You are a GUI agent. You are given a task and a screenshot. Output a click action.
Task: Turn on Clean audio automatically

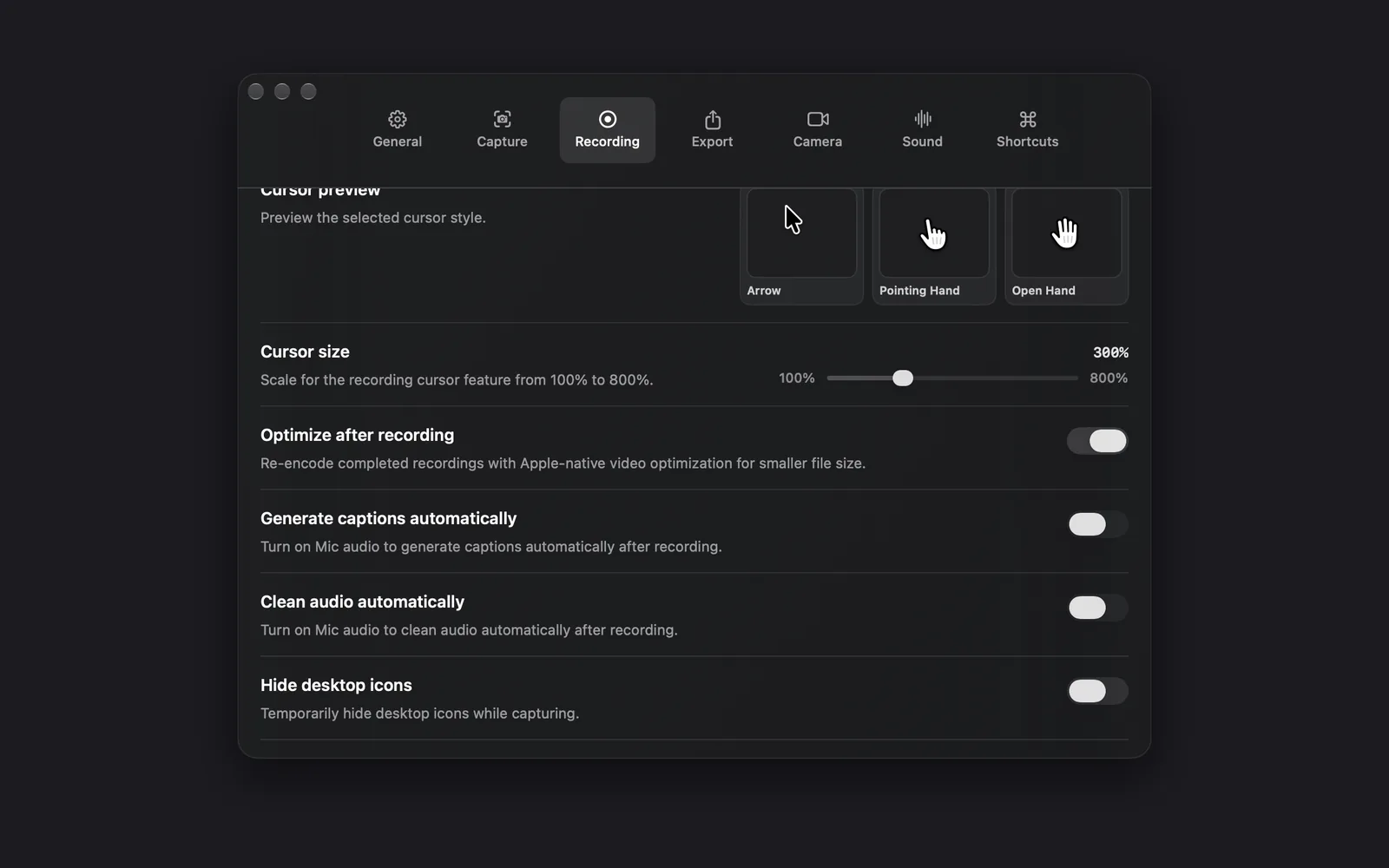coord(1097,608)
